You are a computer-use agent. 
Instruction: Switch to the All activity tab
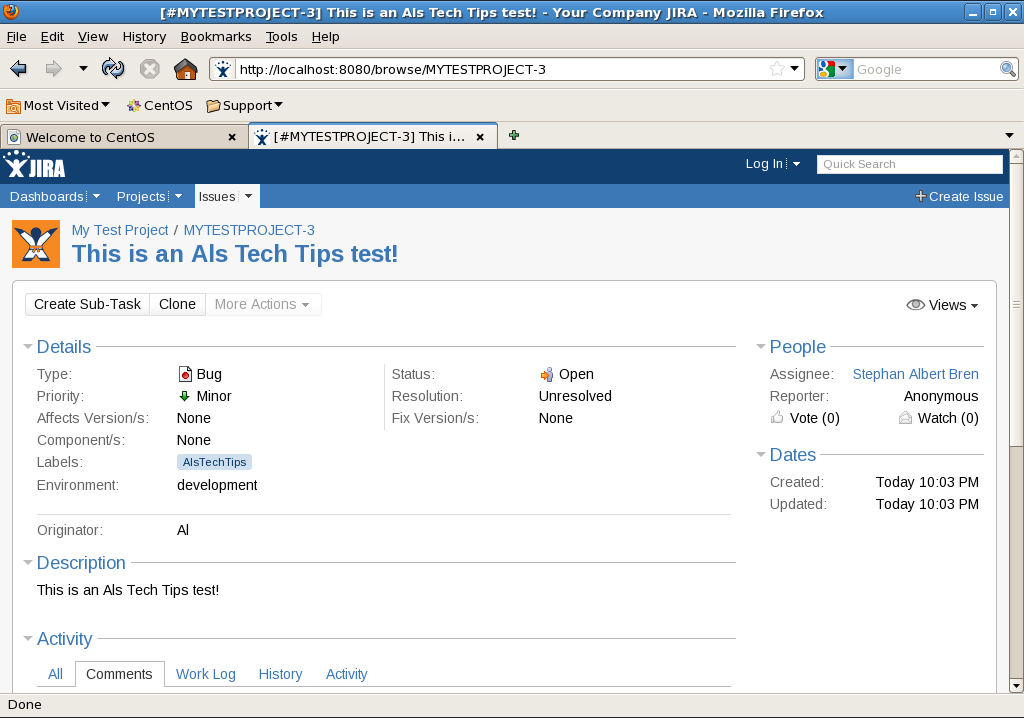coord(56,674)
